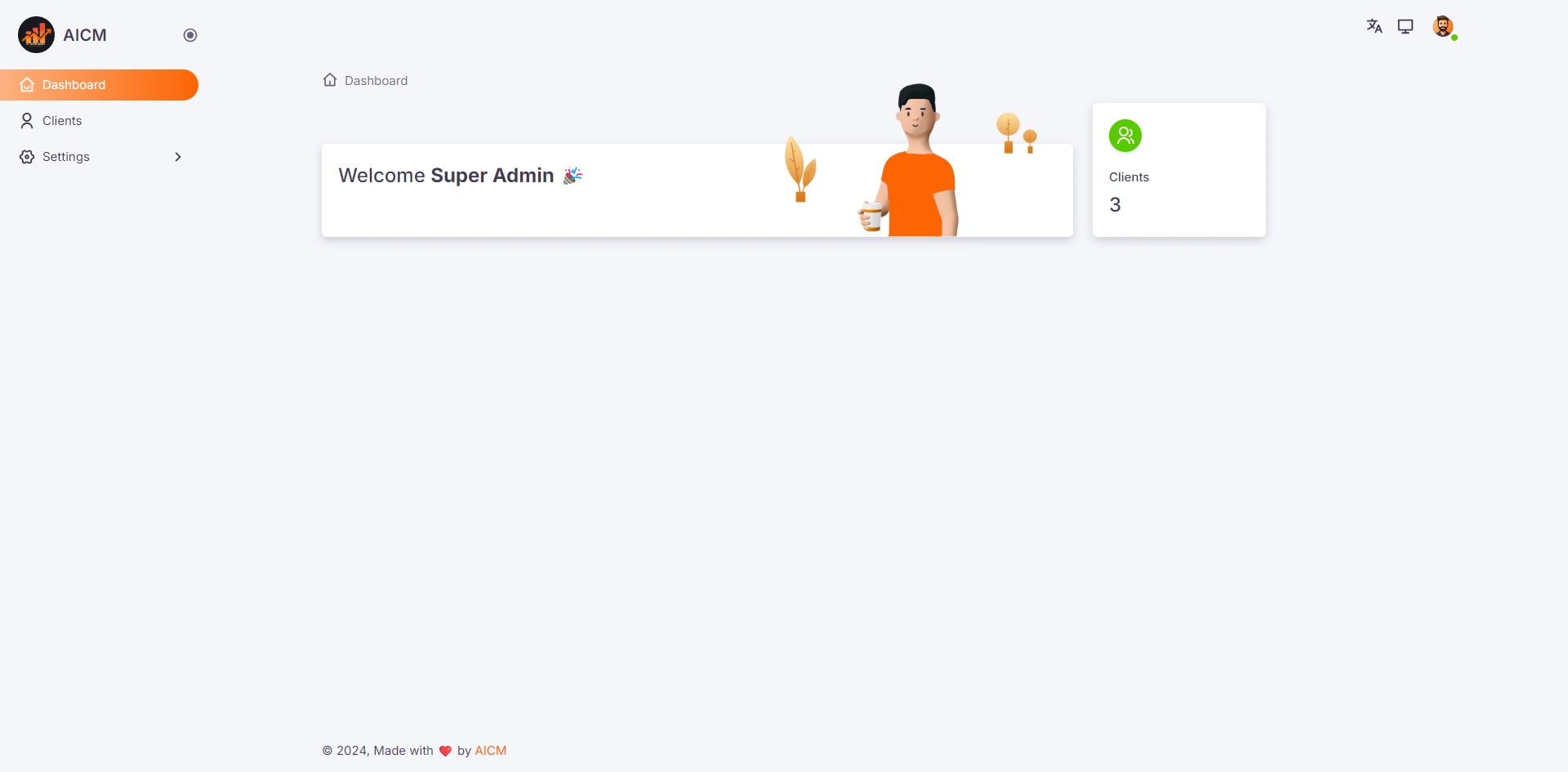The image size is (1568, 772).
Task: Click the Dashboard breadcrumb text
Action: click(x=376, y=81)
